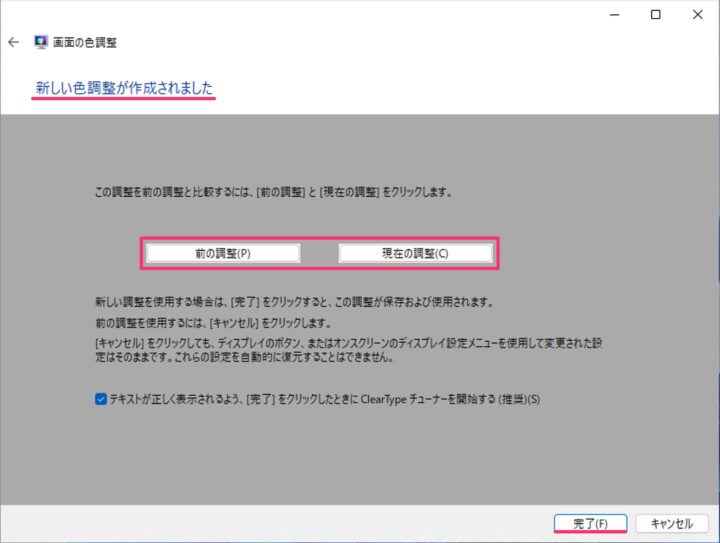The width and height of the screenshot is (720, 543).
Task: Click the paragraph about ディスプレイのボタン settings
Action: 349,350
